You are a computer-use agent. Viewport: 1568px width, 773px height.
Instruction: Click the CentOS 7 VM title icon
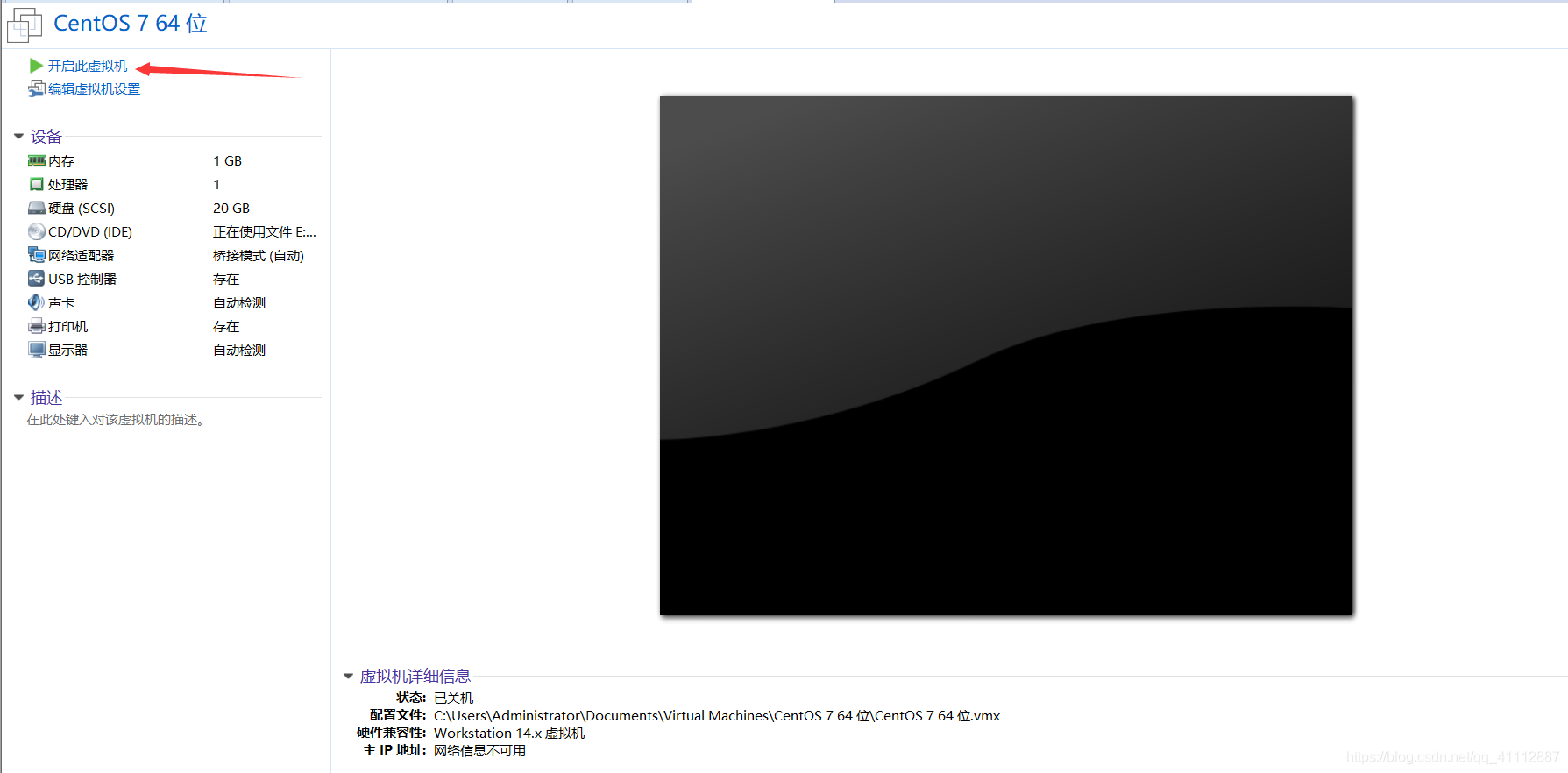point(24,25)
